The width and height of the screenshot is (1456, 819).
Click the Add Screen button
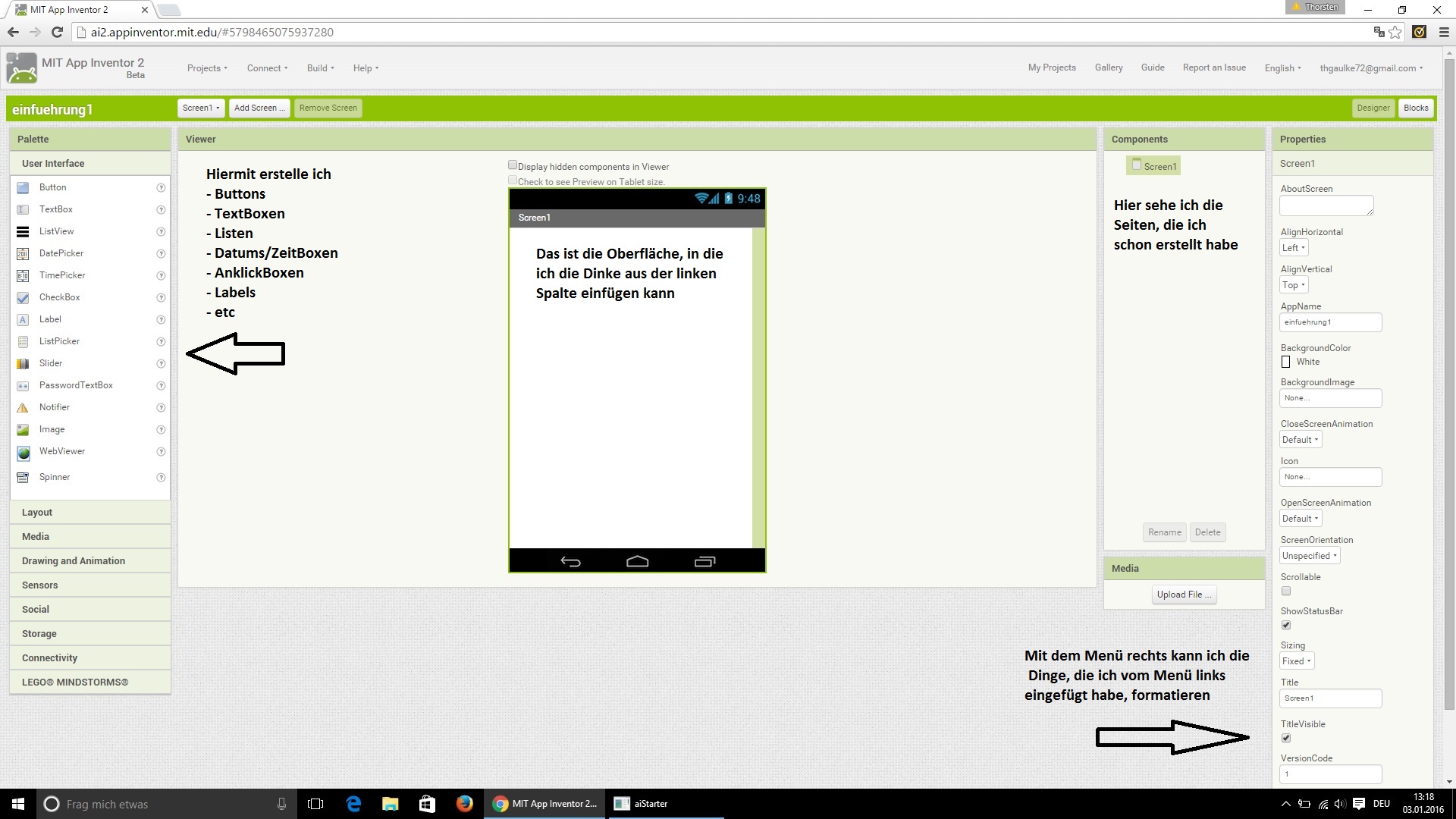click(259, 108)
